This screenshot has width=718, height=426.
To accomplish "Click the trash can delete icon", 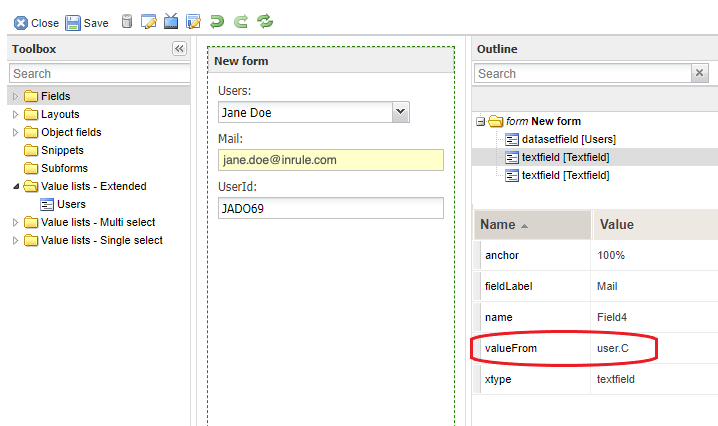I will [x=126, y=21].
